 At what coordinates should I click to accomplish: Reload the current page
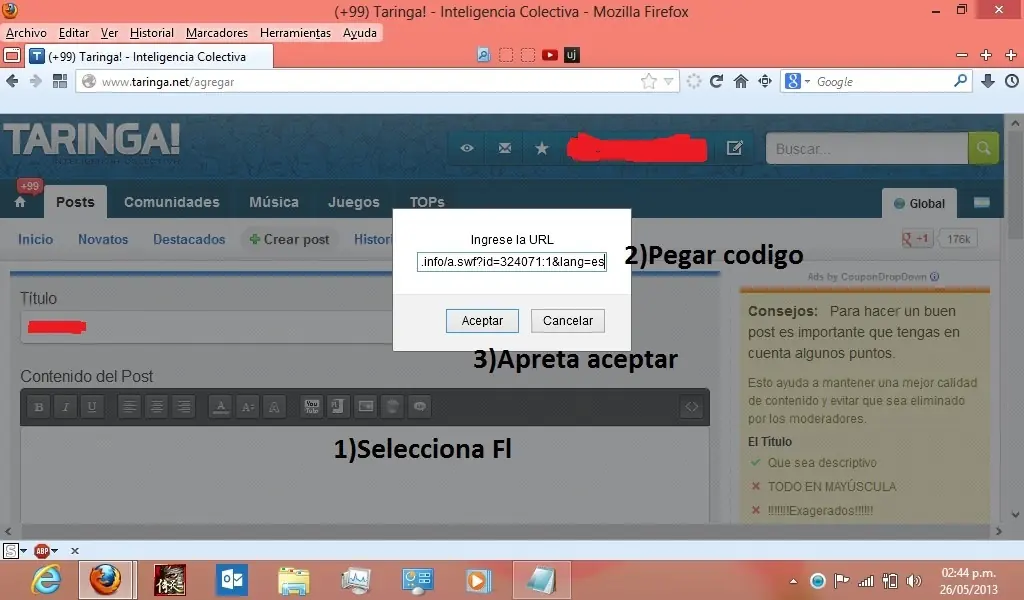click(x=716, y=81)
